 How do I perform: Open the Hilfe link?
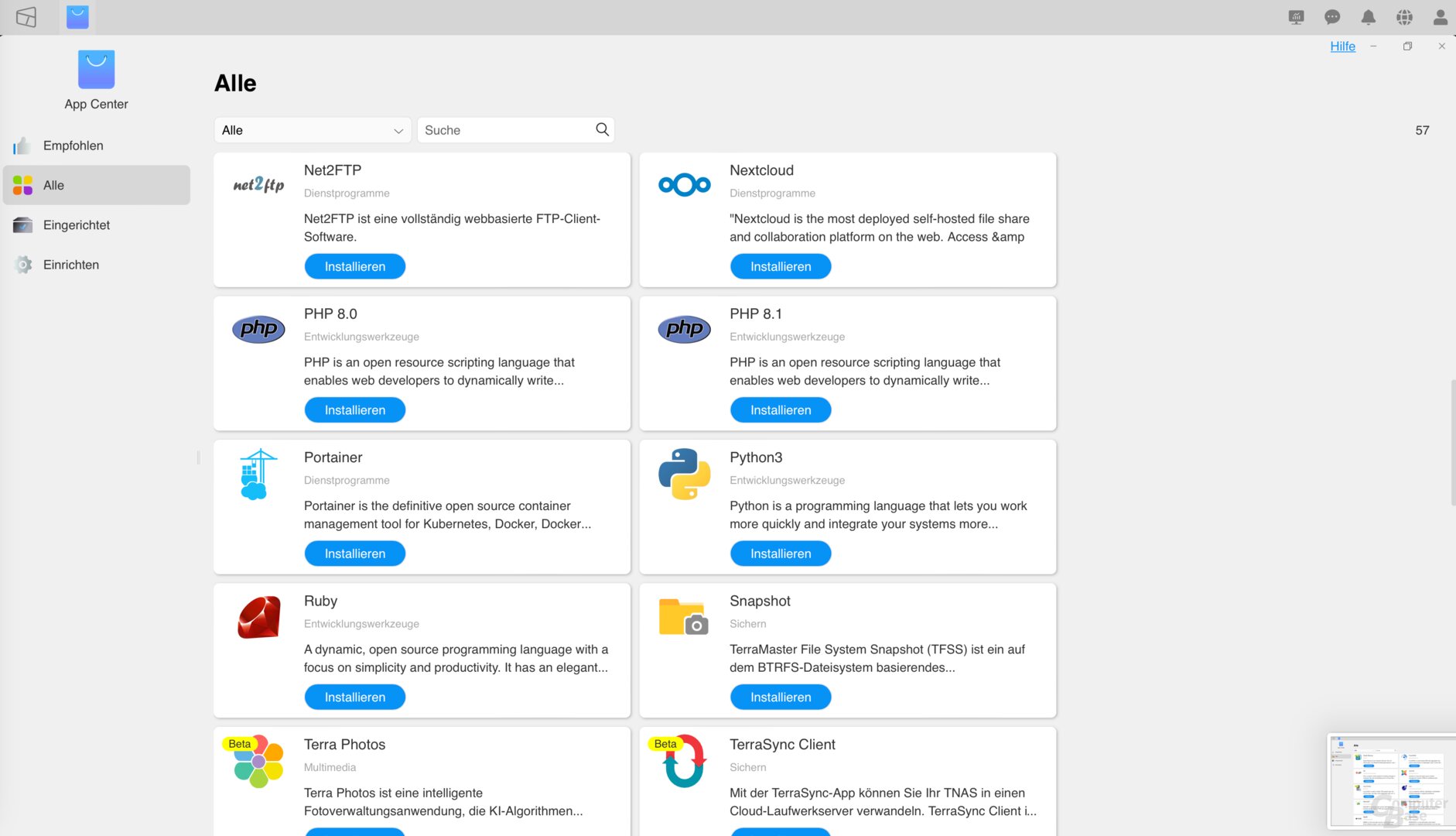1342,46
